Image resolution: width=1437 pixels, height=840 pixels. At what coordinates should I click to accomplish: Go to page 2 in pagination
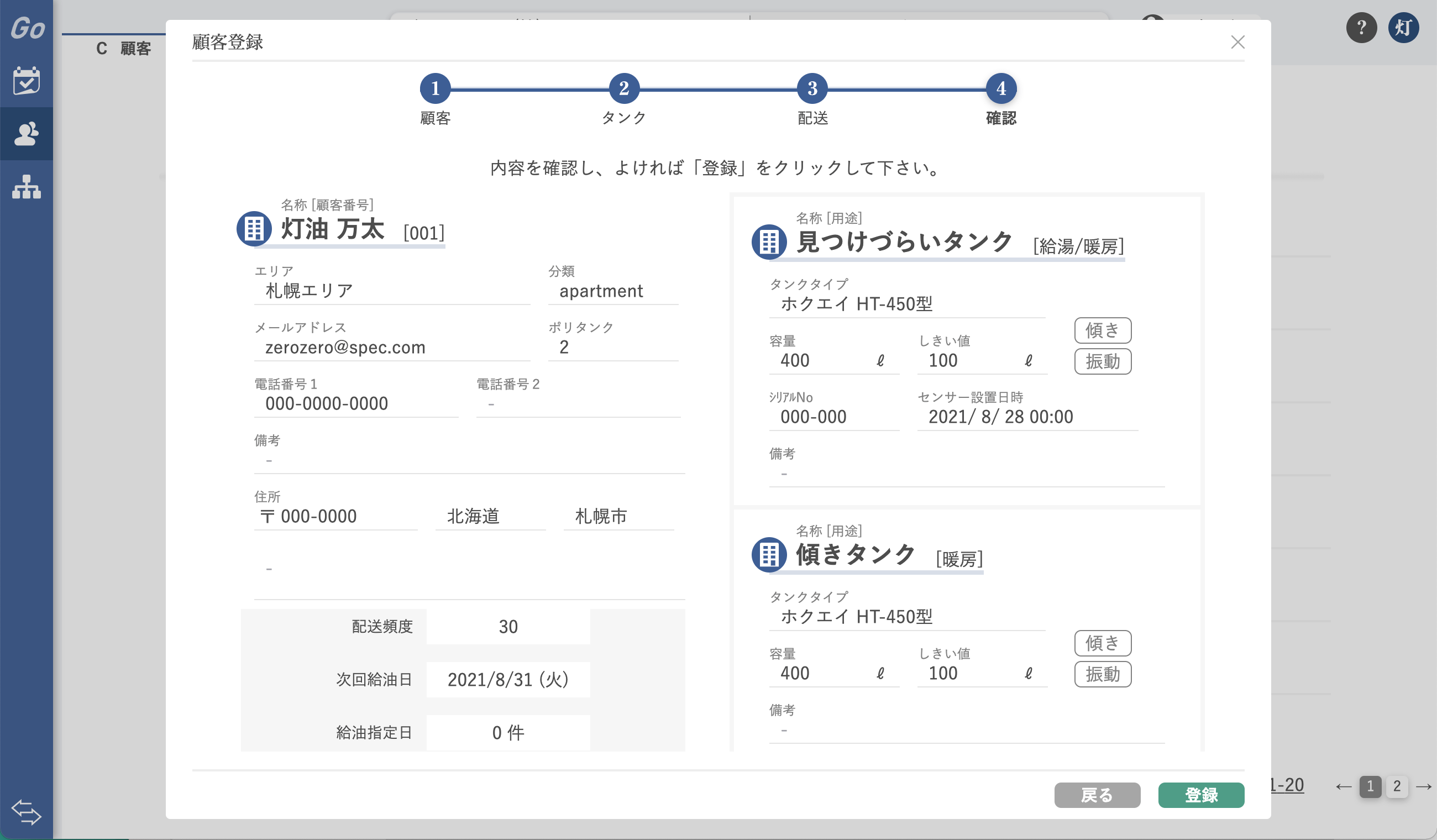1397,786
